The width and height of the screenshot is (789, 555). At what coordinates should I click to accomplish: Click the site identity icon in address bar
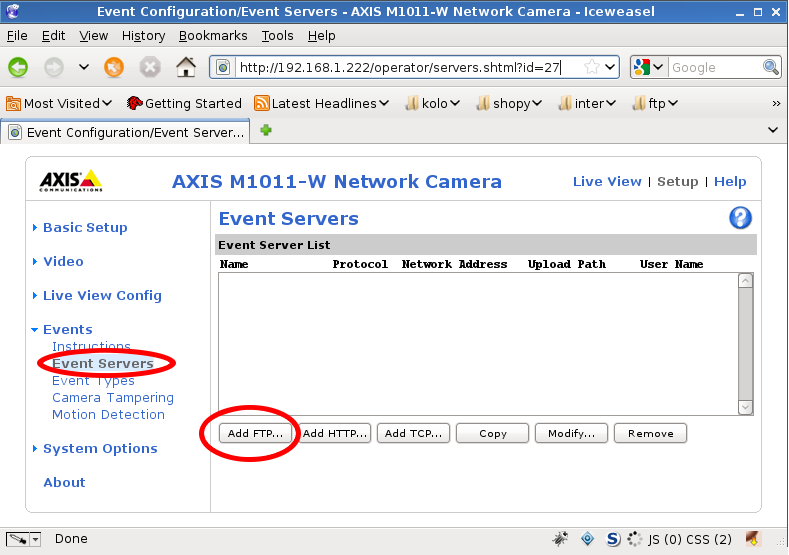[223, 67]
